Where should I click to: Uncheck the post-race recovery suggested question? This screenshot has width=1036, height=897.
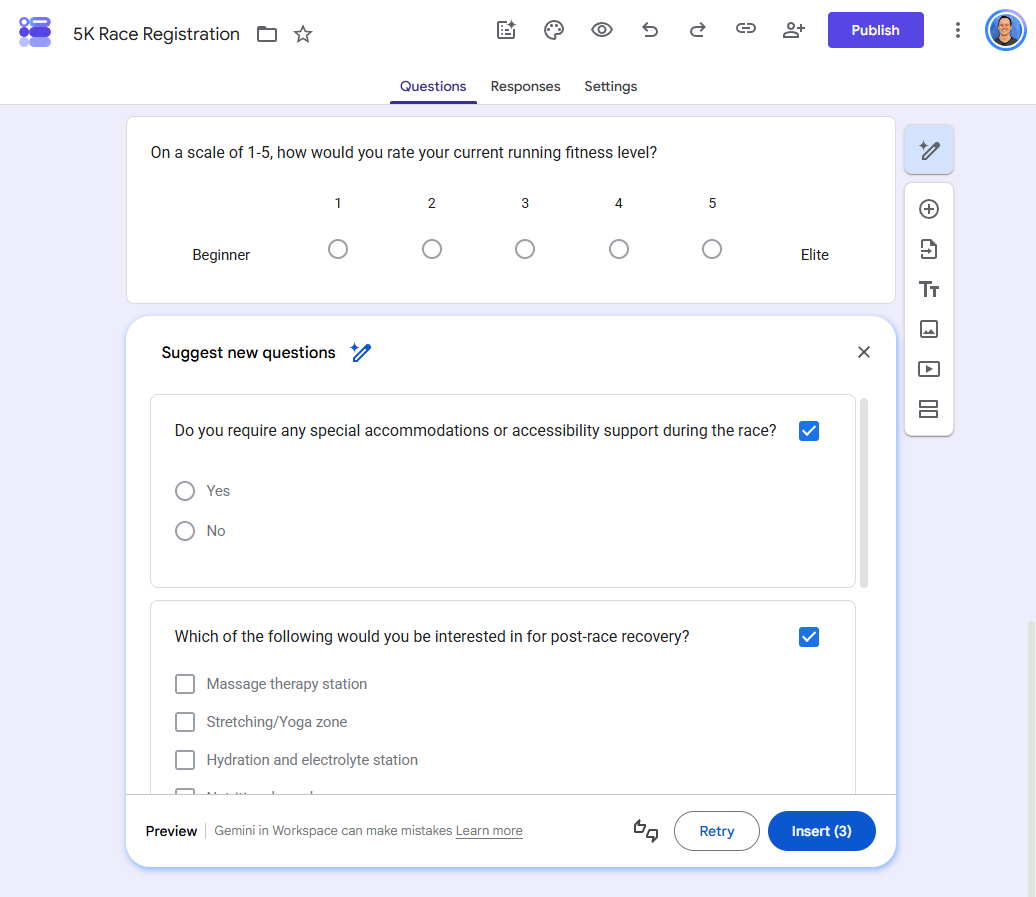pos(809,637)
